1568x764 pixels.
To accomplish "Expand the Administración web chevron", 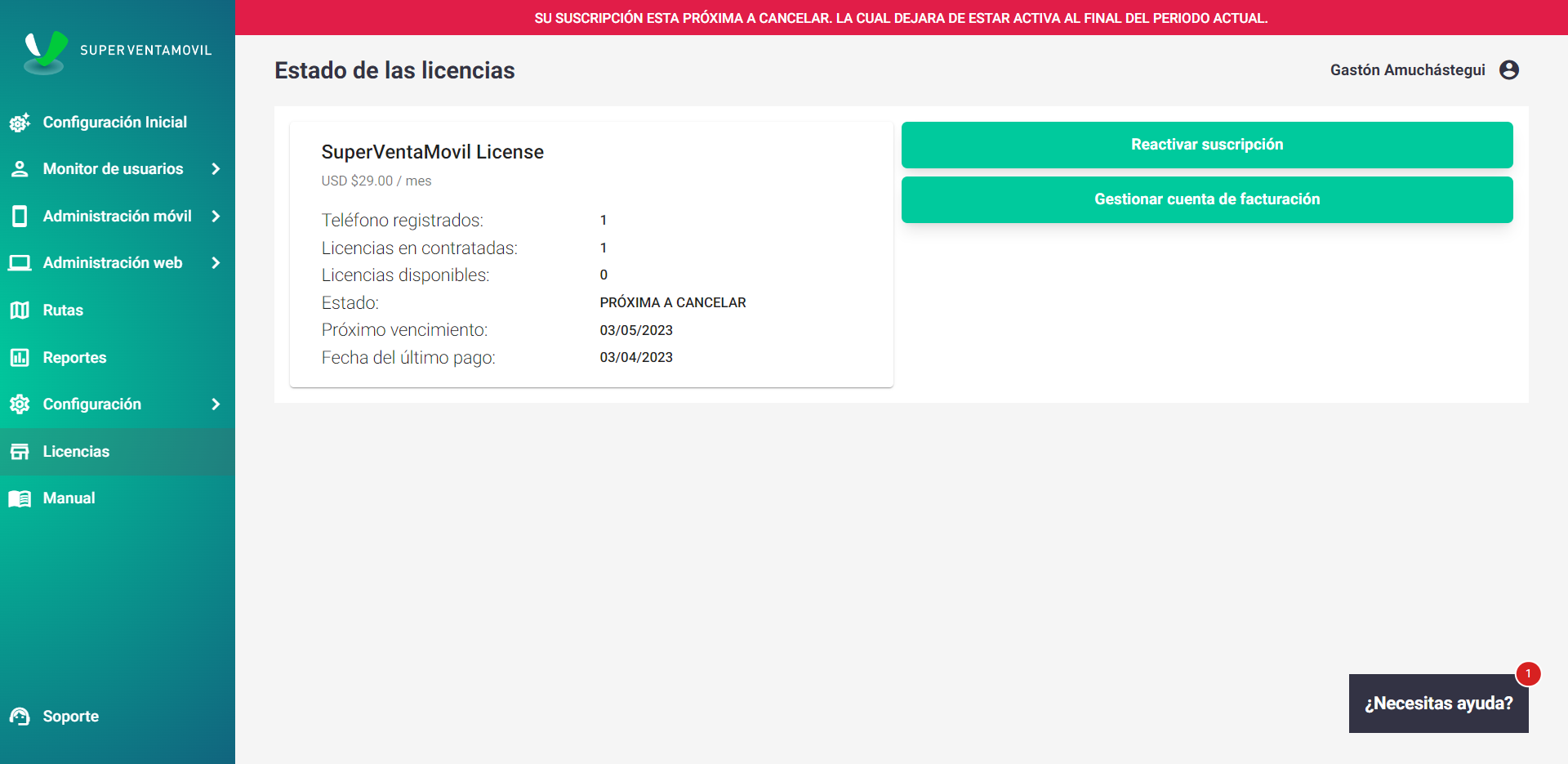I will pos(216,263).
